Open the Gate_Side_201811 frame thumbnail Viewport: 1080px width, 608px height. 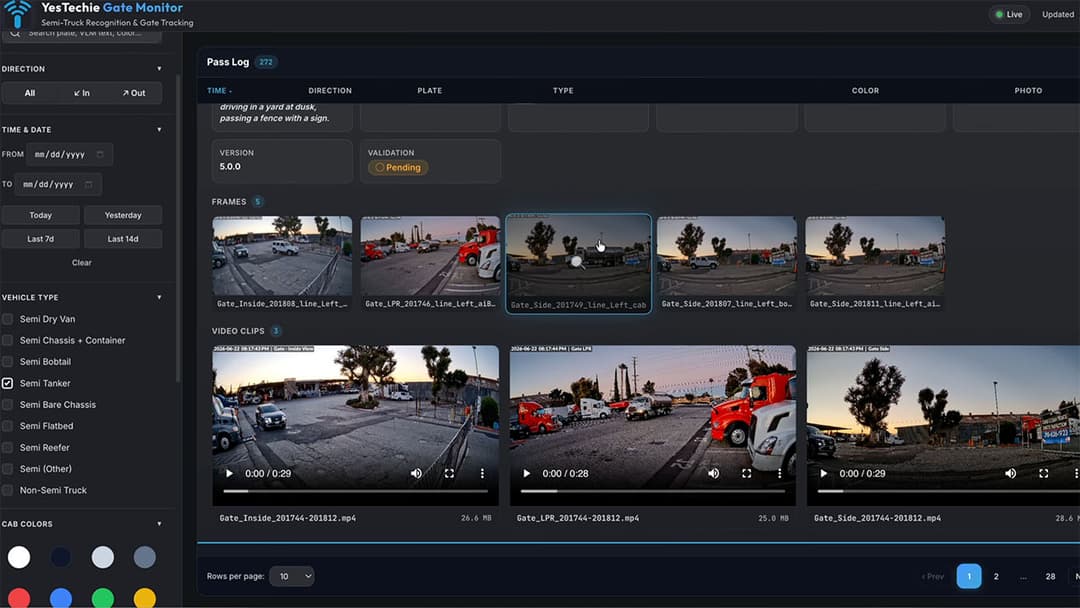click(x=875, y=263)
